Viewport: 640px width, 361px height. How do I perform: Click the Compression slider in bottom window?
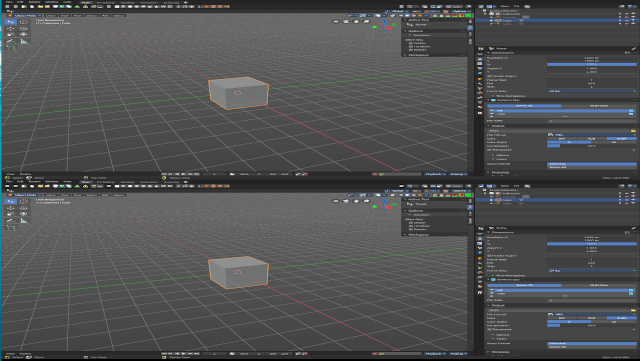coord(591,325)
